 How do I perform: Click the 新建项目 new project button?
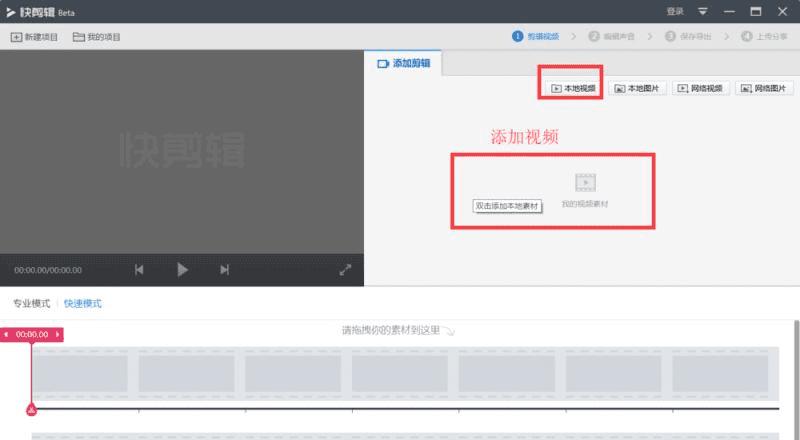(34, 37)
